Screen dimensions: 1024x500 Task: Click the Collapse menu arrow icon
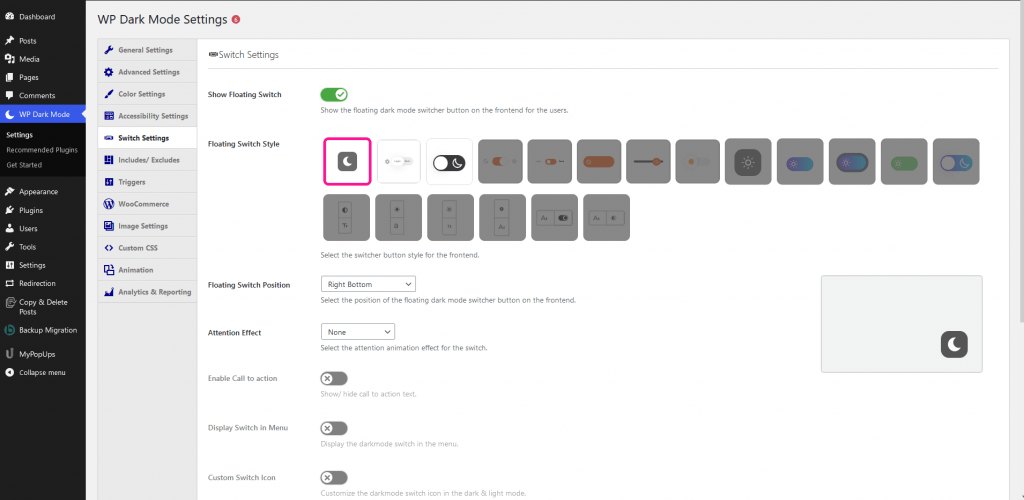point(9,373)
